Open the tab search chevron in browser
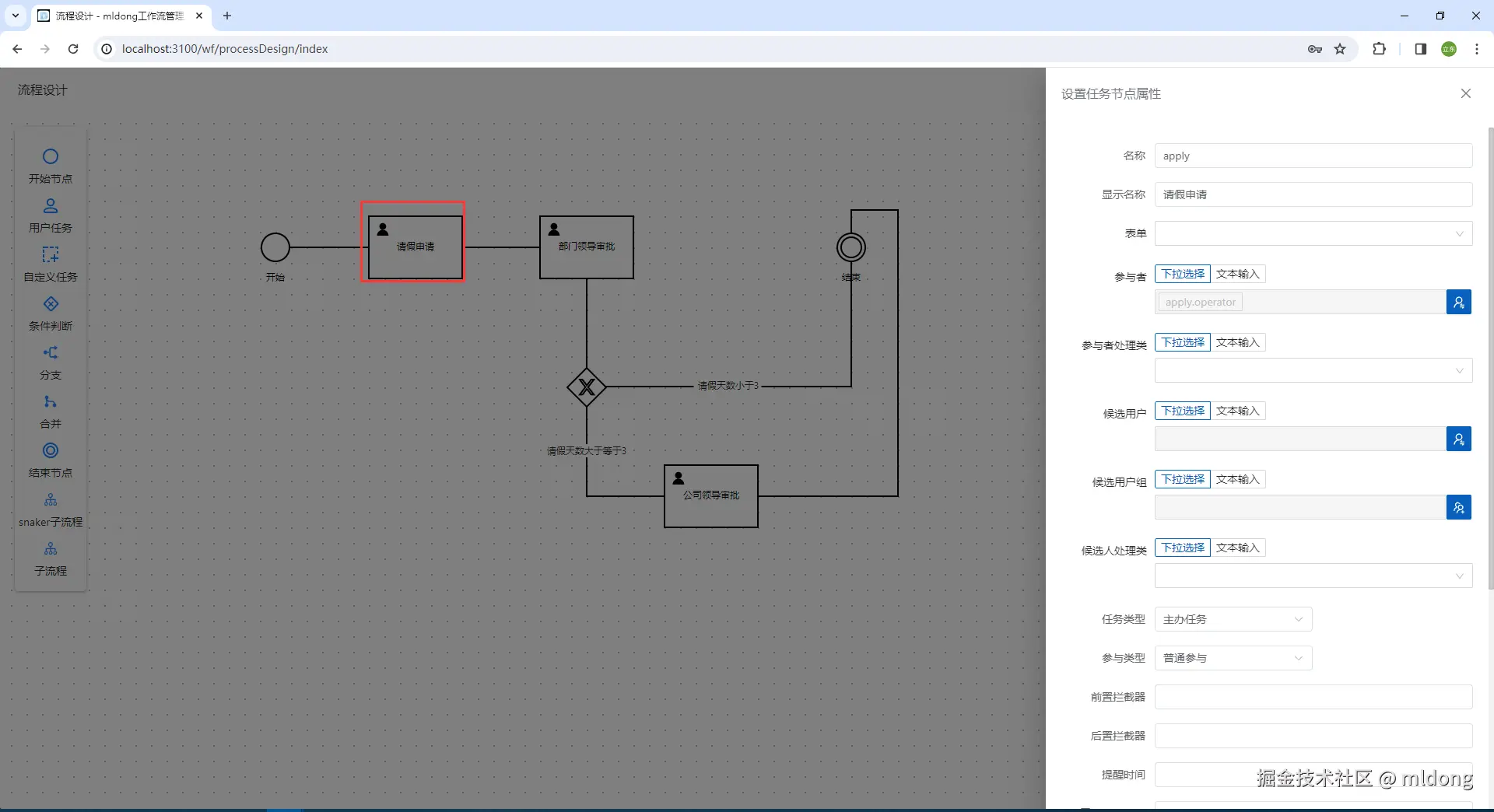Screen dimensions: 1494x812 click(x=15, y=16)
